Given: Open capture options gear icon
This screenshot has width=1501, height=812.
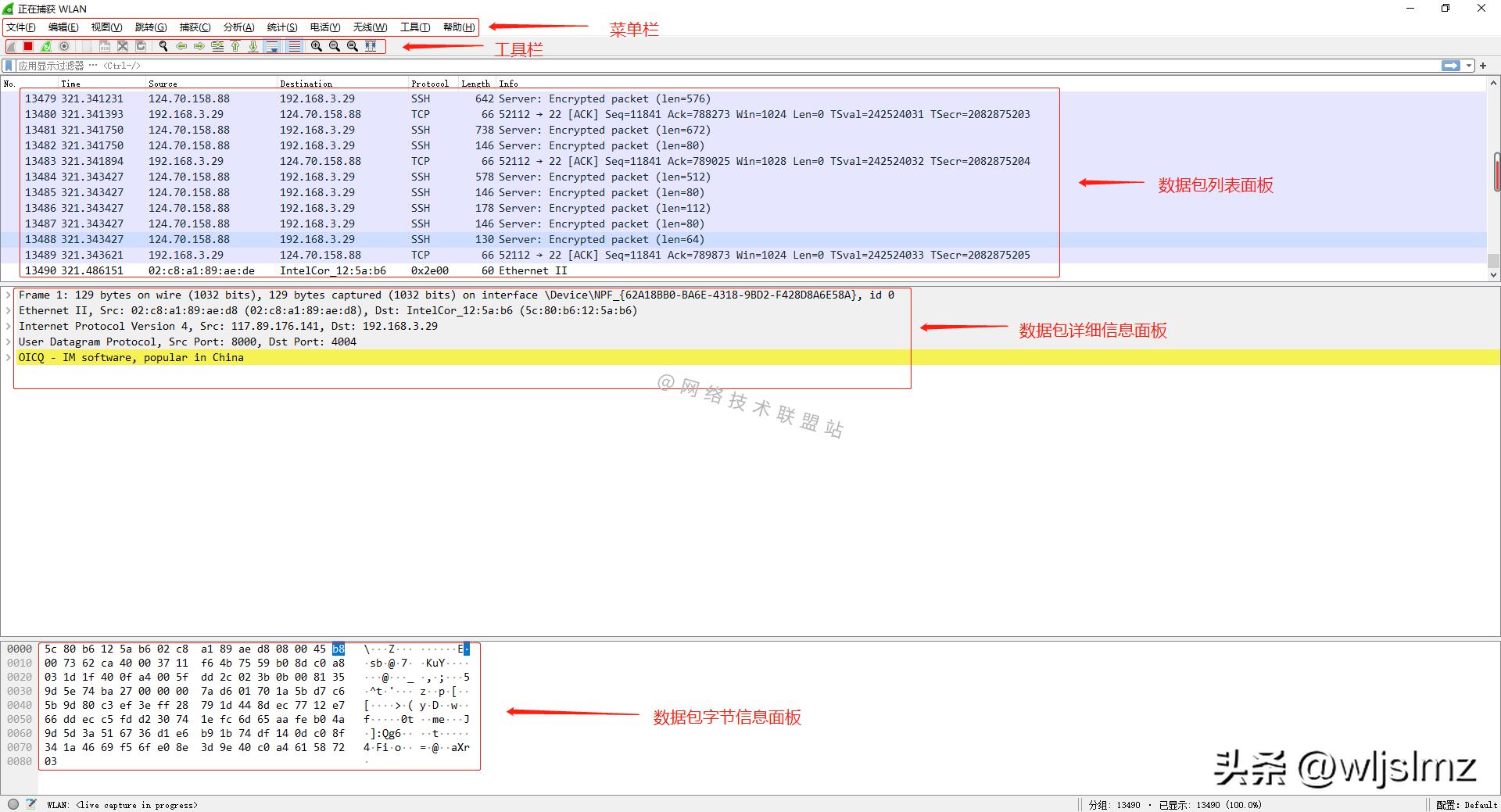Looking at the screenshot, I should pyautogui.click(x=65, y=47).
